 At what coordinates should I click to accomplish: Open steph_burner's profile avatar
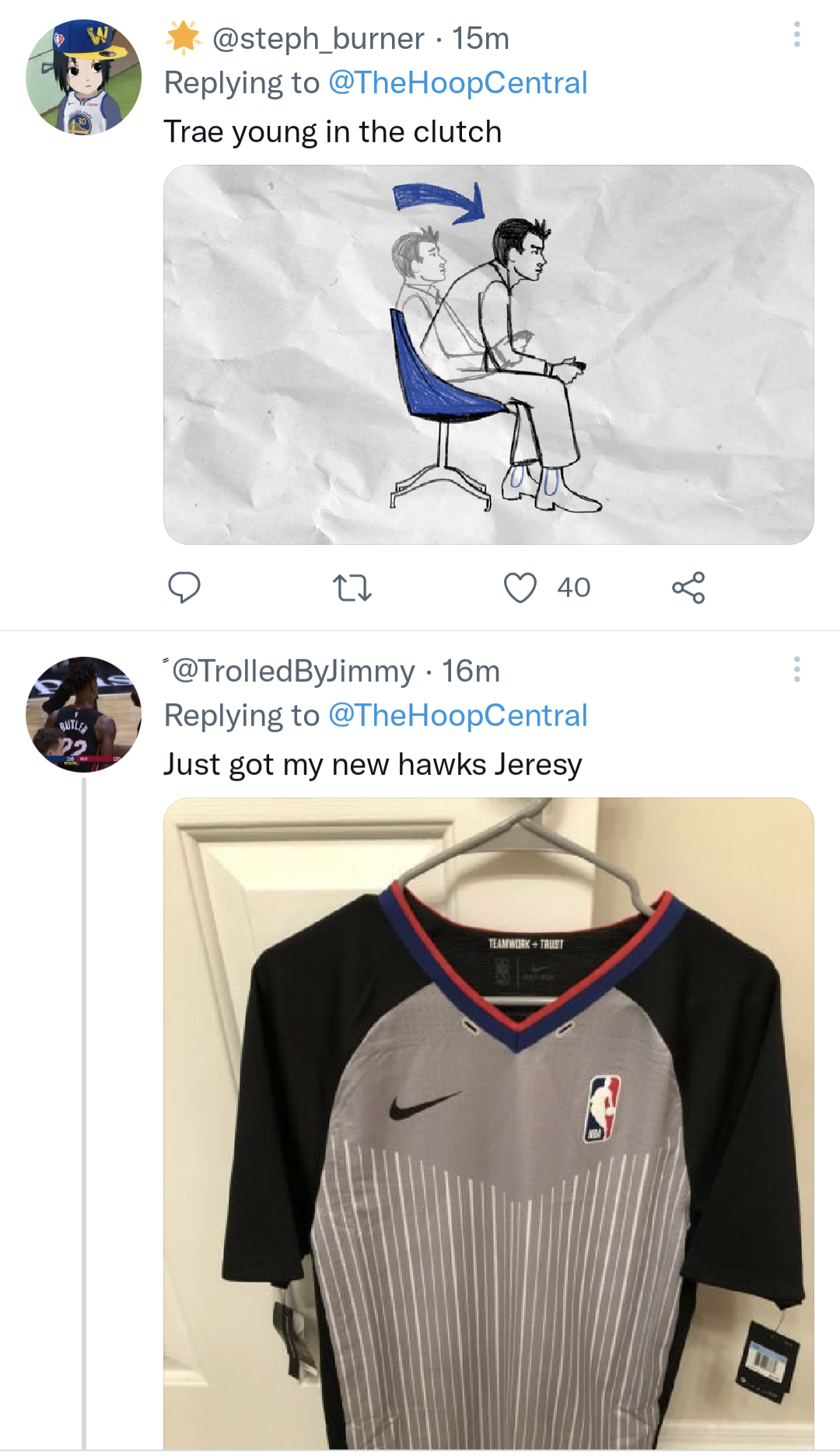(83, 77)
